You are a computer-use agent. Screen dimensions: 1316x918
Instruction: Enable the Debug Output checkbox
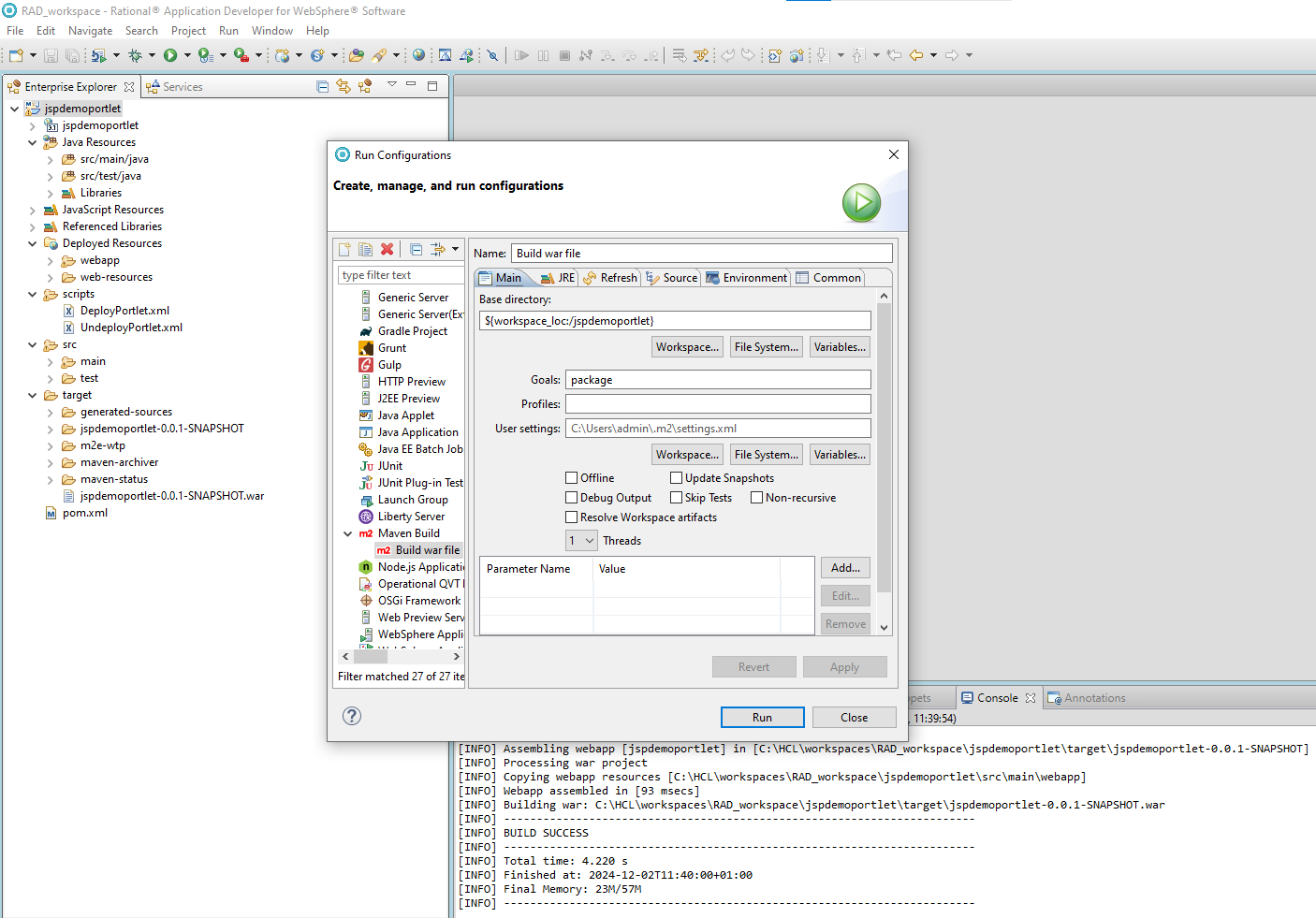571,498
